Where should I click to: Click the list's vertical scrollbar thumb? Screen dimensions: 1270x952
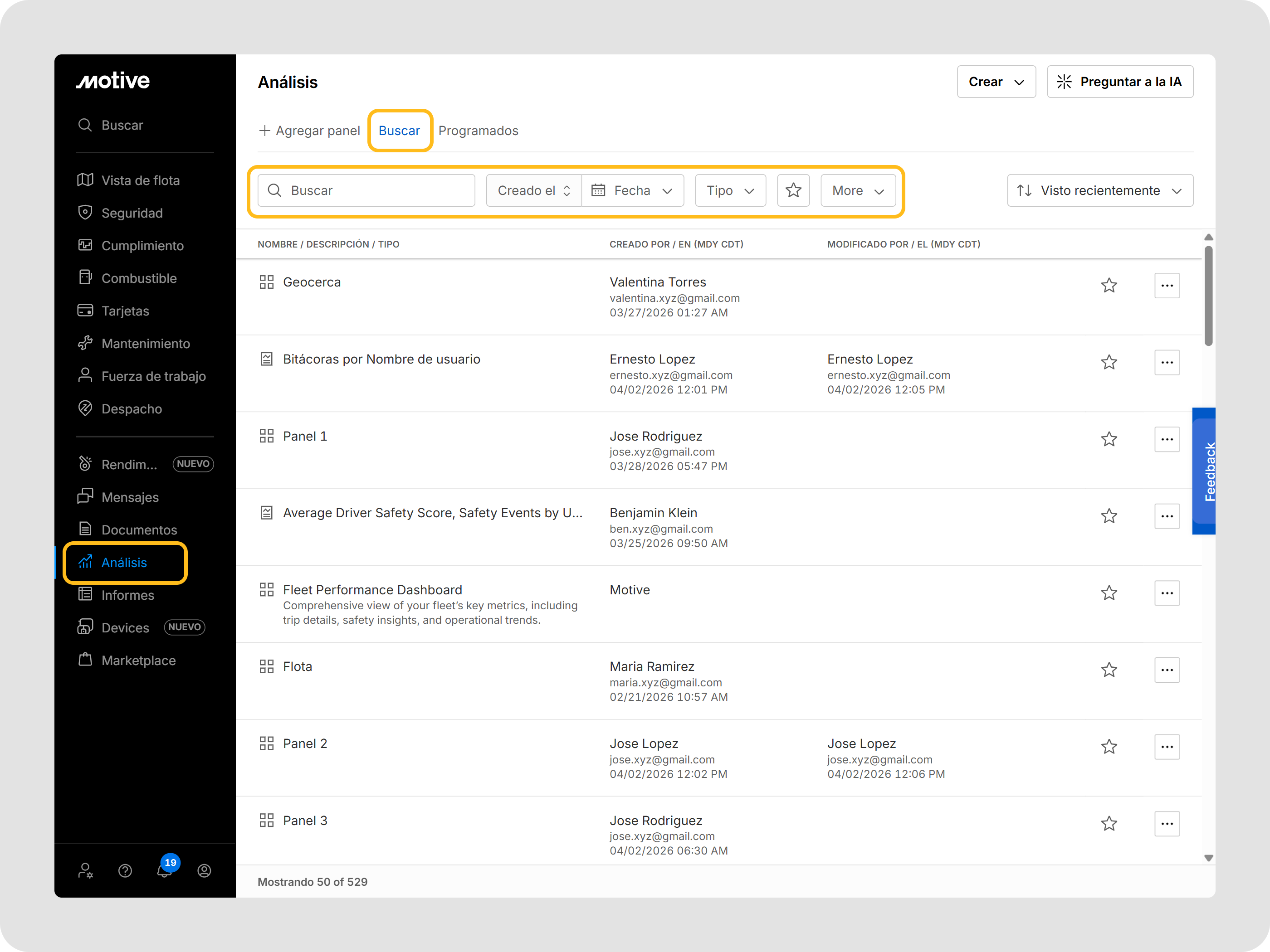tap(1208, 296)
